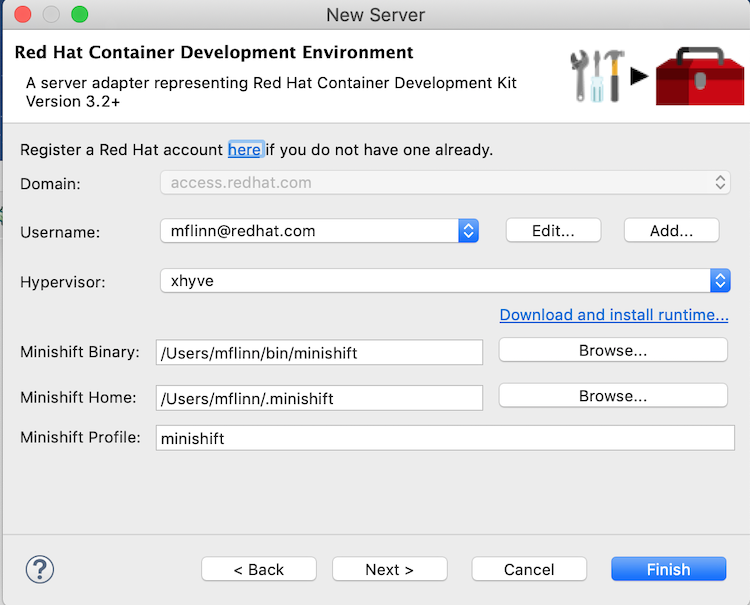
Task: Close the New Server dialog window
Action: click(x=23, y=15)
